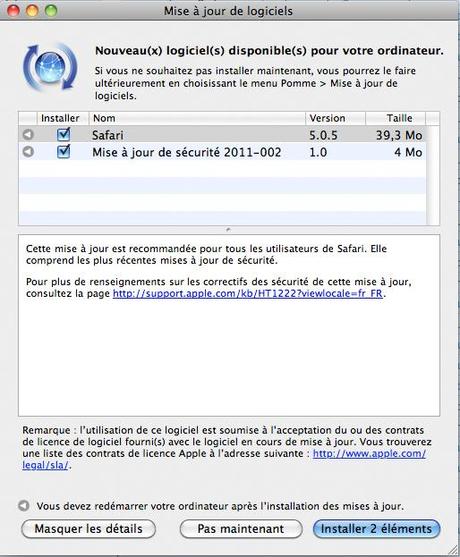Uncheck Mise à jour de sécurité 2011-002 checkbox
The height and width of the screenshot is (557, 460).
click(64, 152)
